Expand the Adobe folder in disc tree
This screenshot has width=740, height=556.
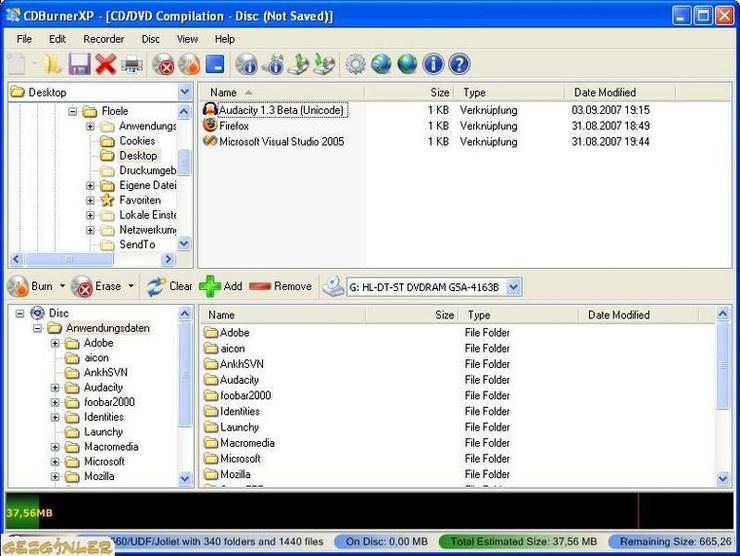pos(55,344)
